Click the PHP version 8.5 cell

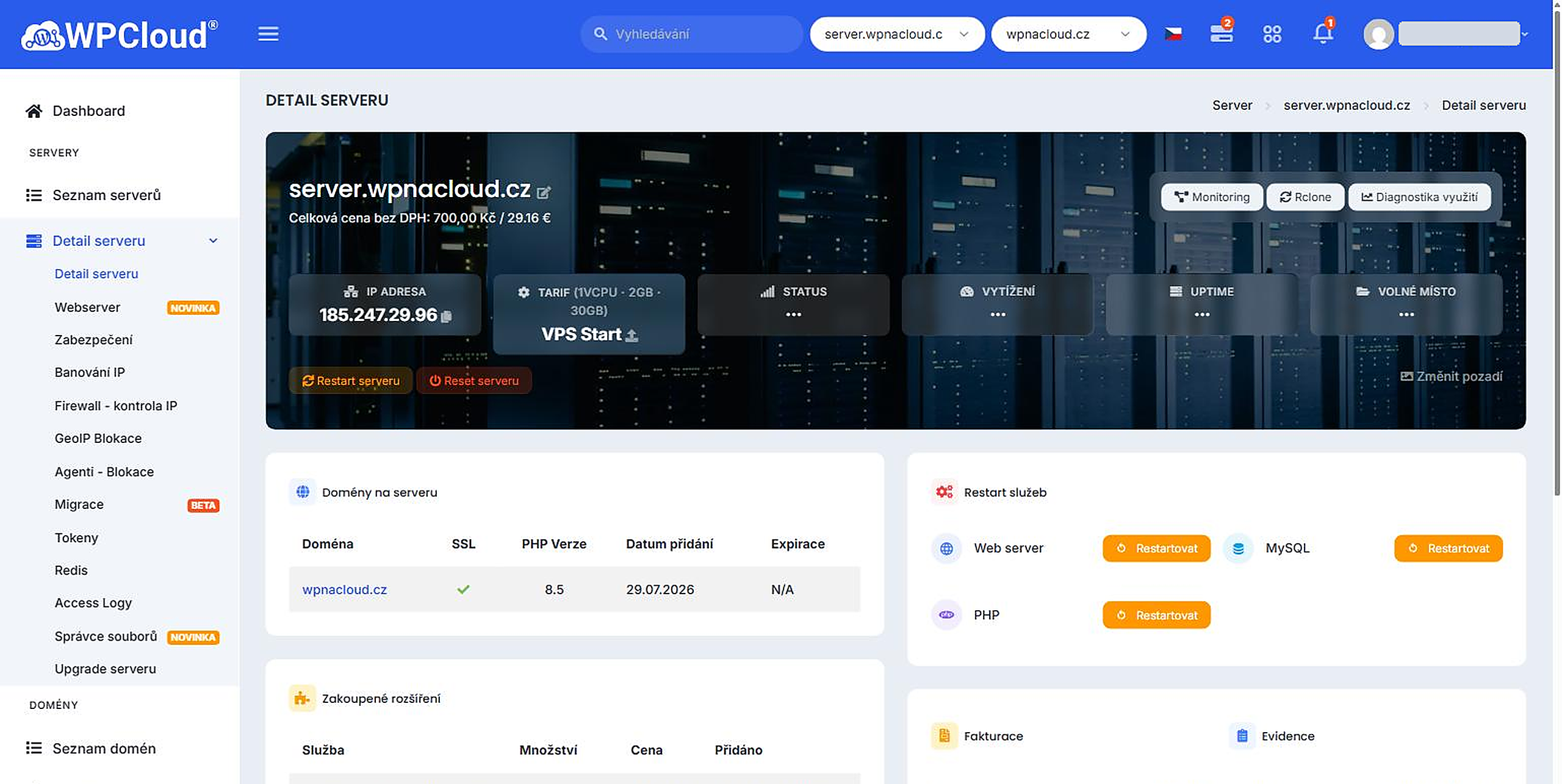(x=554, y=589)
